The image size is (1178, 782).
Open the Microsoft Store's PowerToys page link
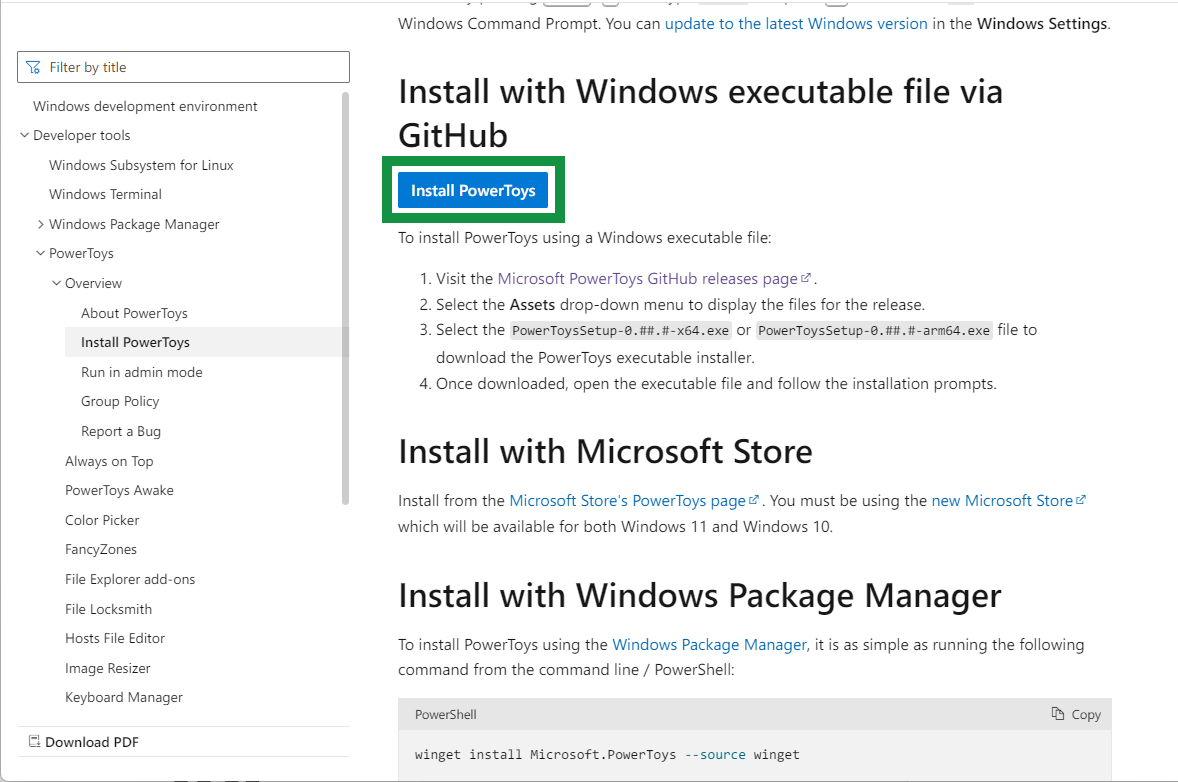627,500
